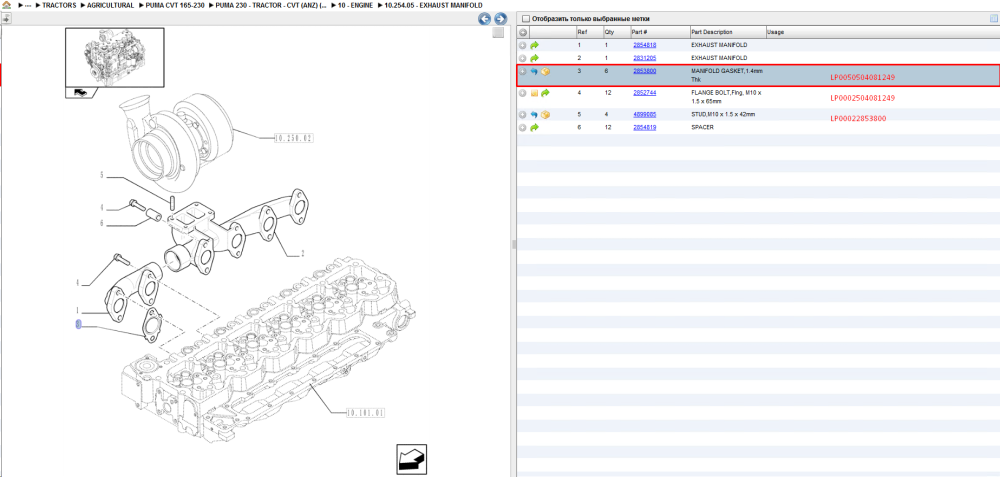This screenshot has height=477, width=1000.
Task: Open the yellow note icon on the FLANGE BOLT row
Action: tap(534, 93)
